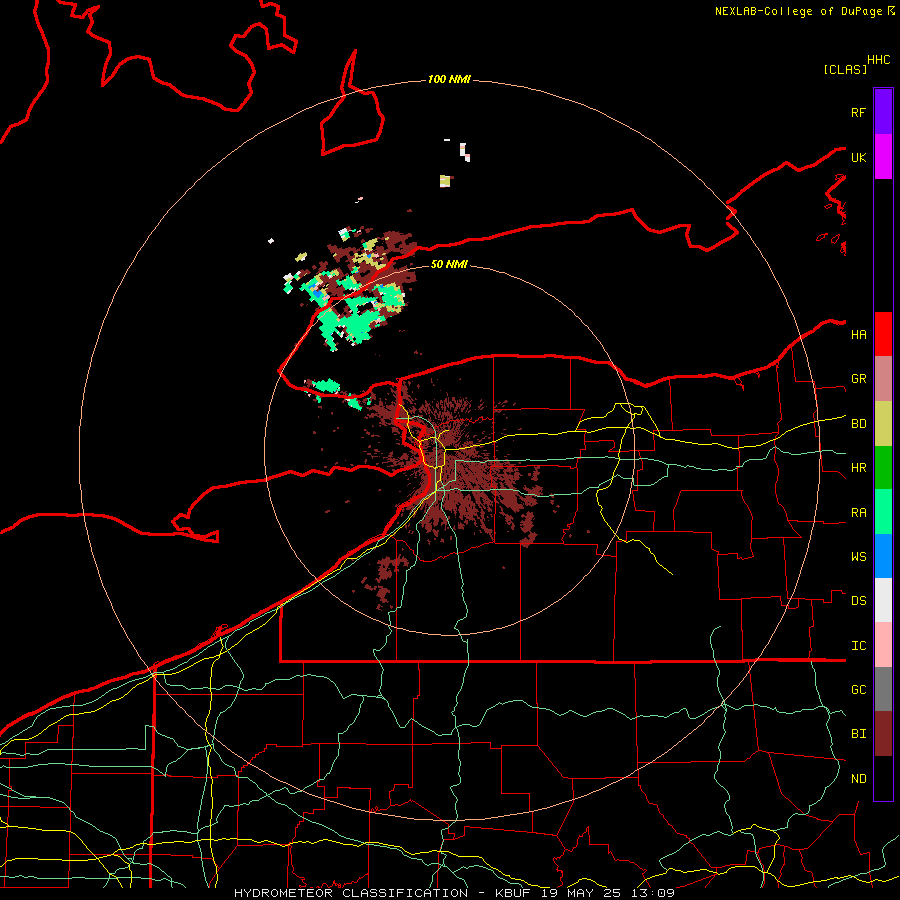Click the WS legend label
900x900 pixels.
(858, 557)
